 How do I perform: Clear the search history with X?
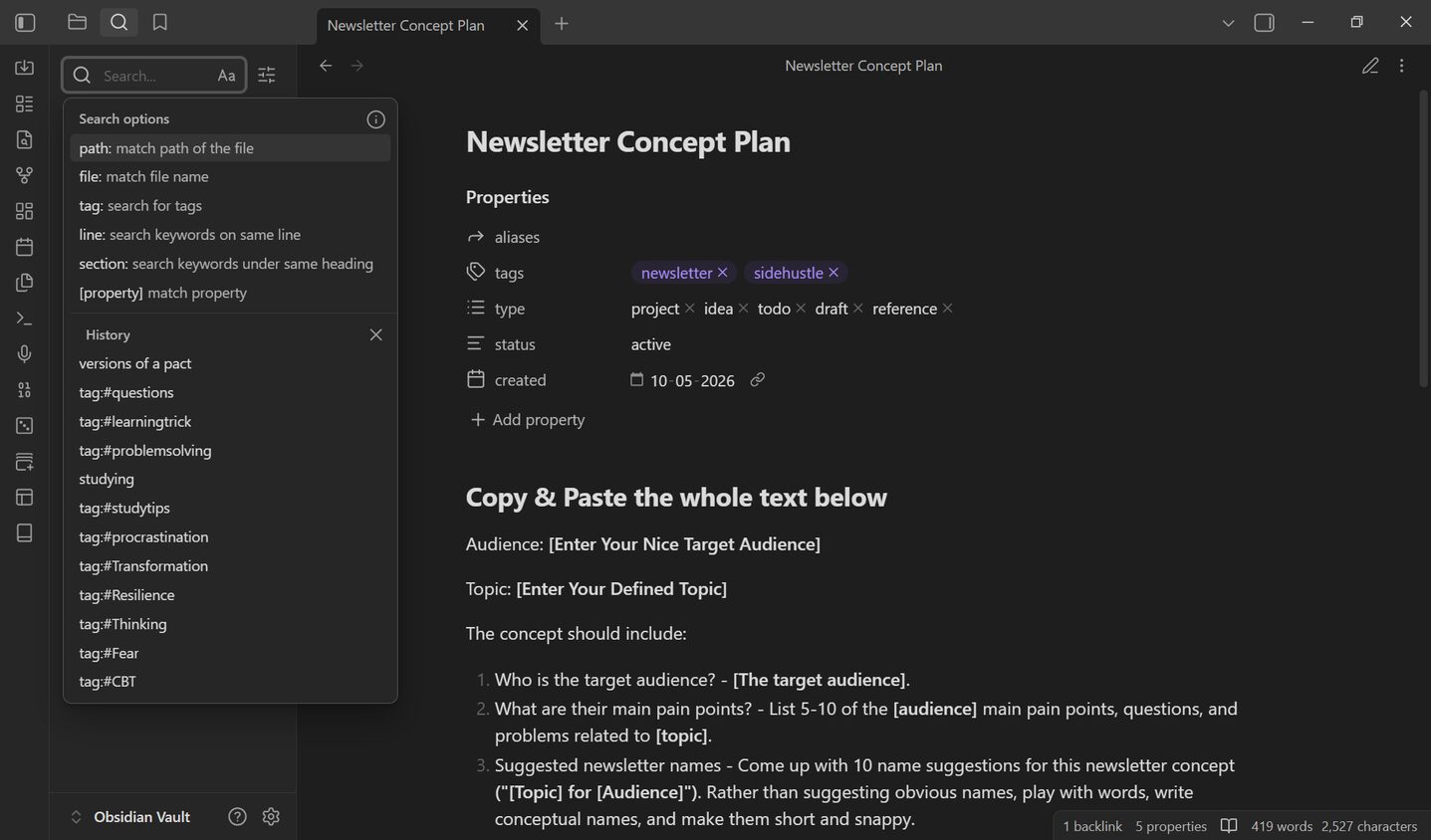pos(375,335)
